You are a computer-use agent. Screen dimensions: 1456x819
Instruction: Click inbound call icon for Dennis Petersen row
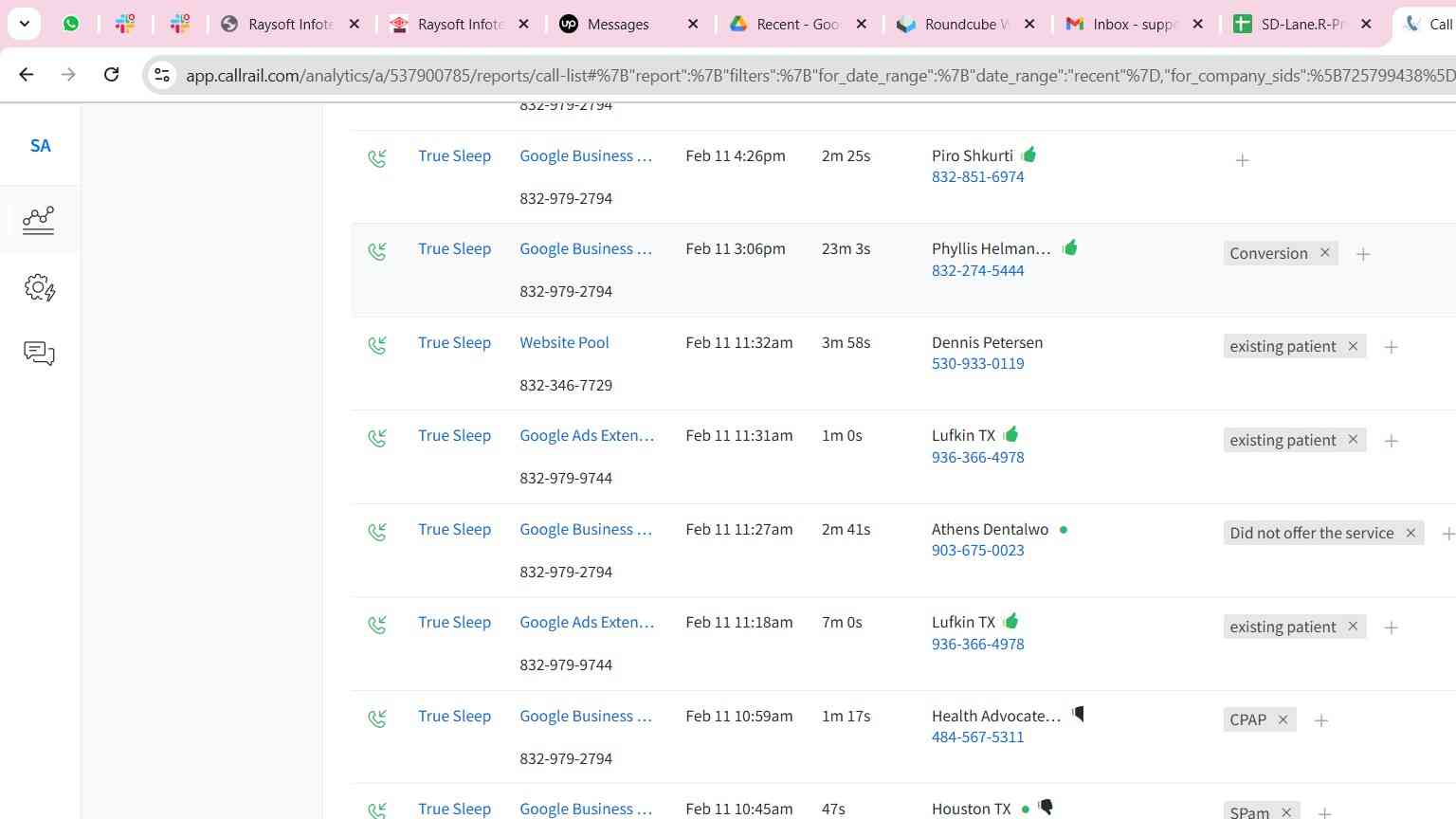[x=377, y=345]
